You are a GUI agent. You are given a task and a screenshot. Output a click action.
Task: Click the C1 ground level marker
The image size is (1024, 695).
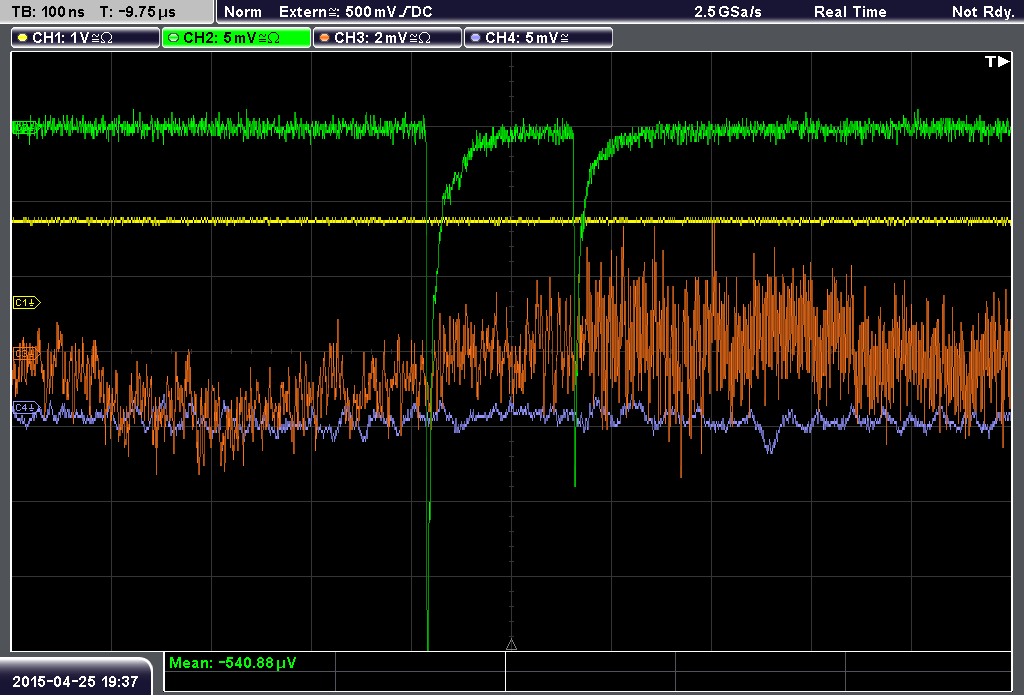[x=27, y=302]
